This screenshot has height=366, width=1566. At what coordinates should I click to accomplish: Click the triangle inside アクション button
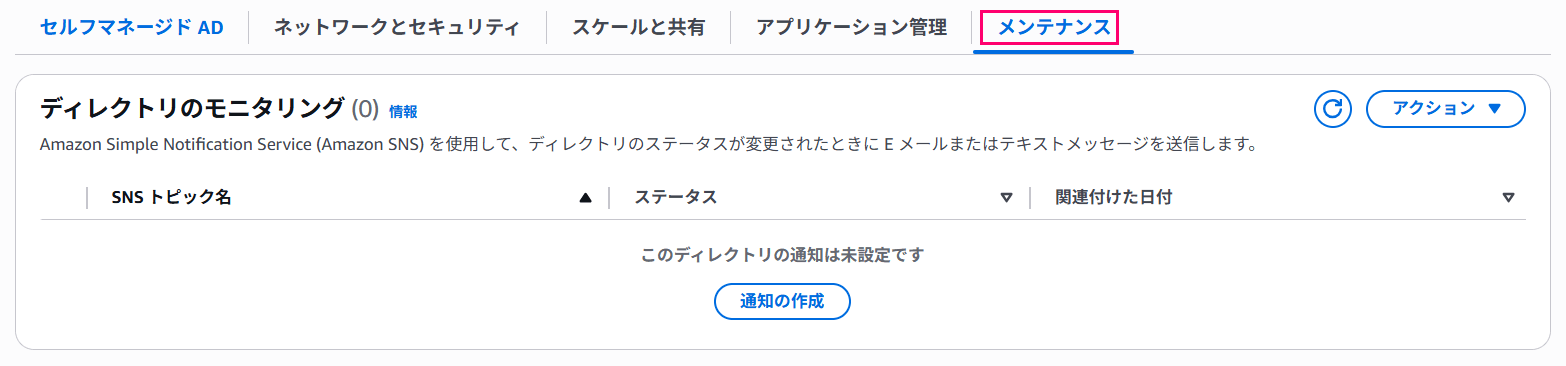click(1495, 109)
